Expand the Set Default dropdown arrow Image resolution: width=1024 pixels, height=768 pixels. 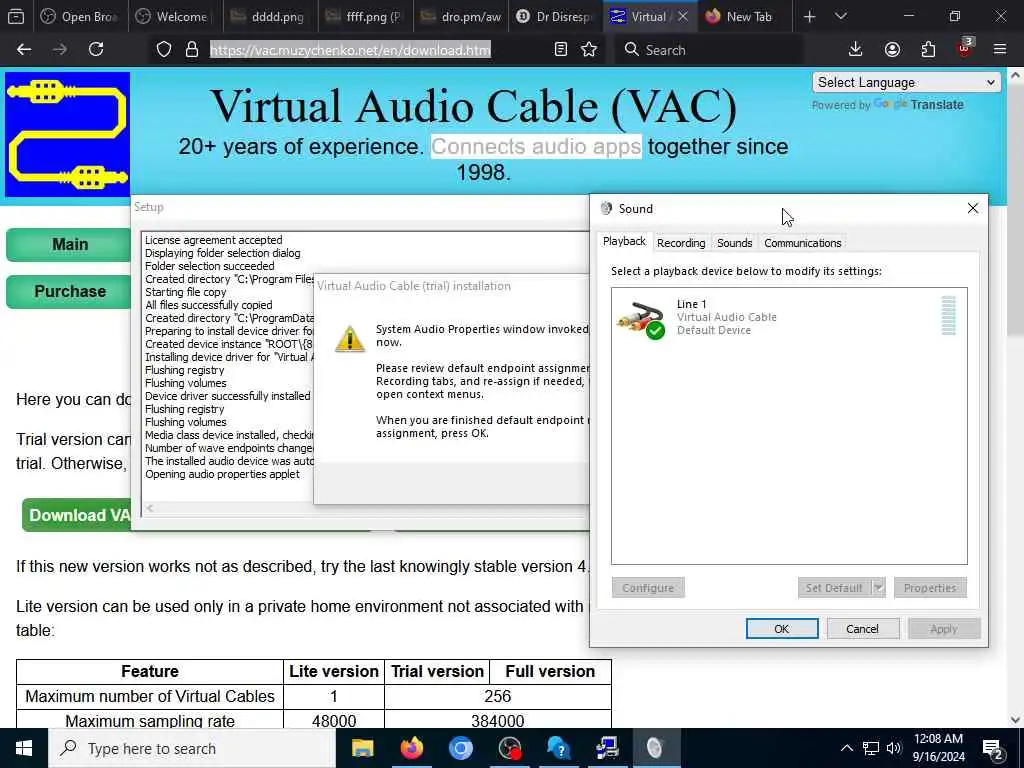878,588
